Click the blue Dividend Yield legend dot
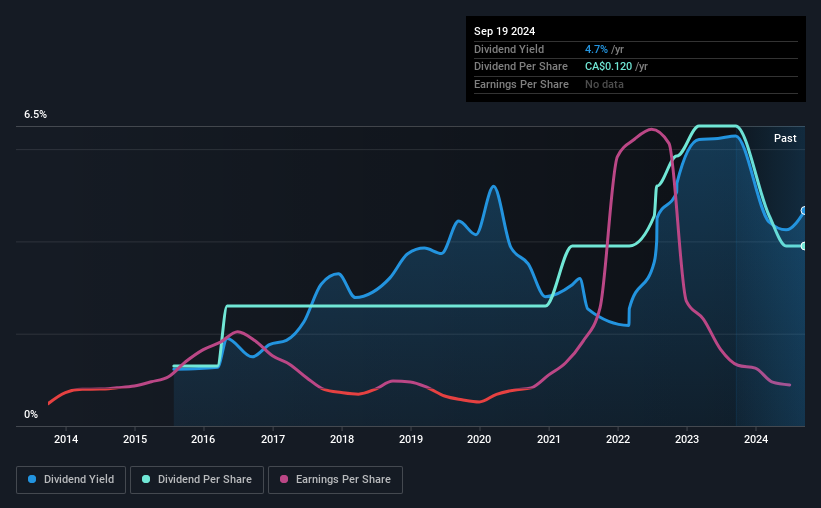Image resolution: width=821 pixels, height=508 pixels. click(32, 479)
